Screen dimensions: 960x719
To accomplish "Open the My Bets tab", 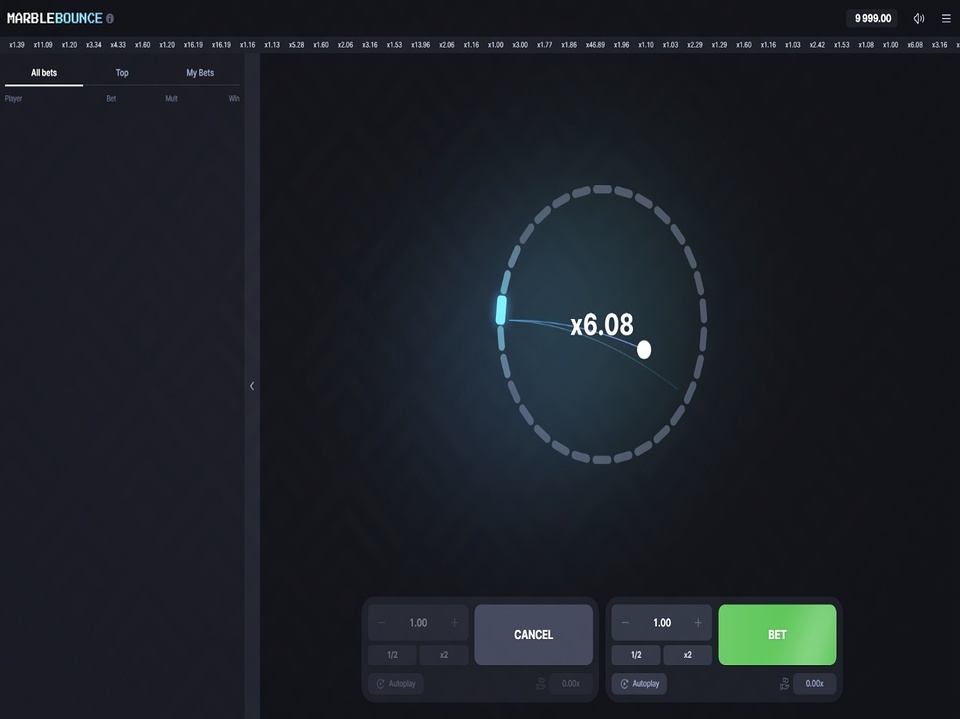I will pos(200,73).
